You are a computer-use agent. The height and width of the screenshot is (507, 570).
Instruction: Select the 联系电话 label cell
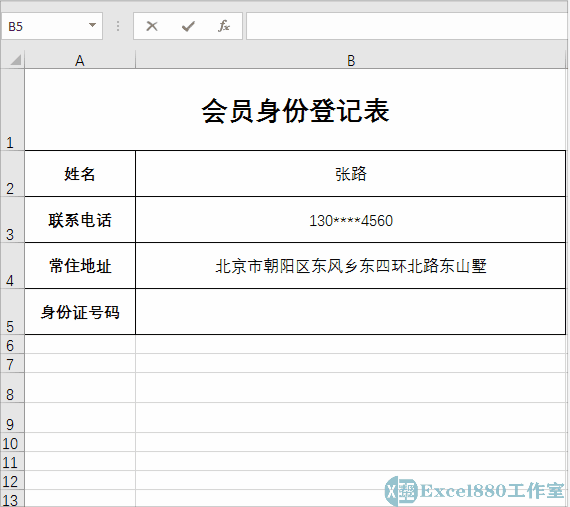coord(80,220)
